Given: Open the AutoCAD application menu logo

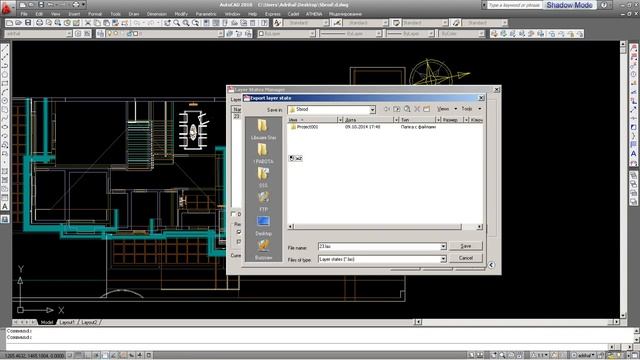Looking at the screenshot, I should pyautogui.click(x=7, y=8).
